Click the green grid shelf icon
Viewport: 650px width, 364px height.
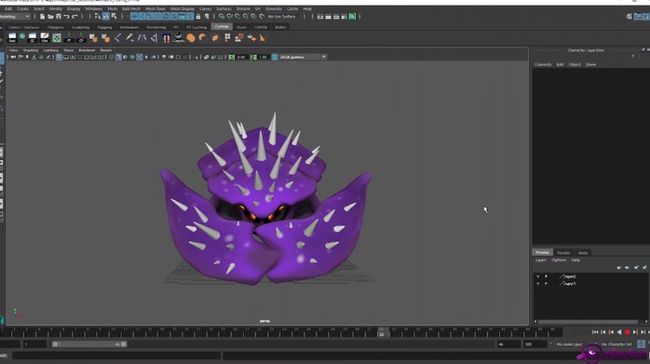57,38
